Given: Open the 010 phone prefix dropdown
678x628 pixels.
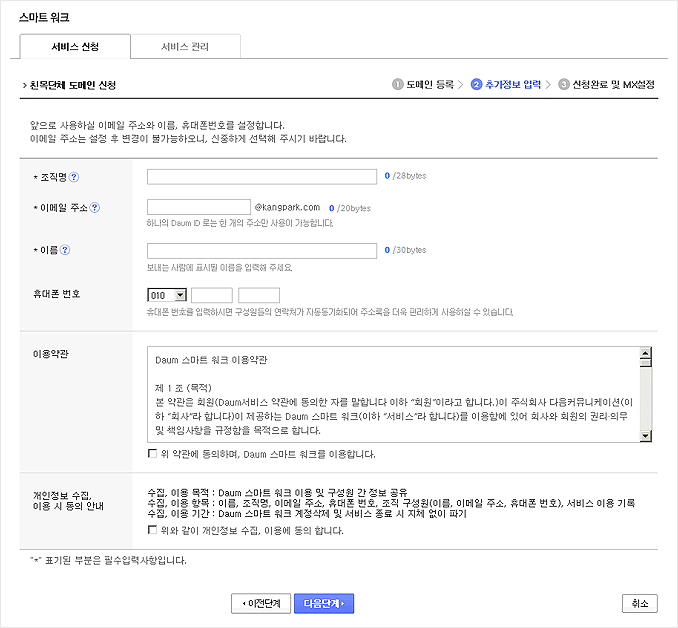Looking at the screenshot, I should pyautogui.click(x=167, y=295).
